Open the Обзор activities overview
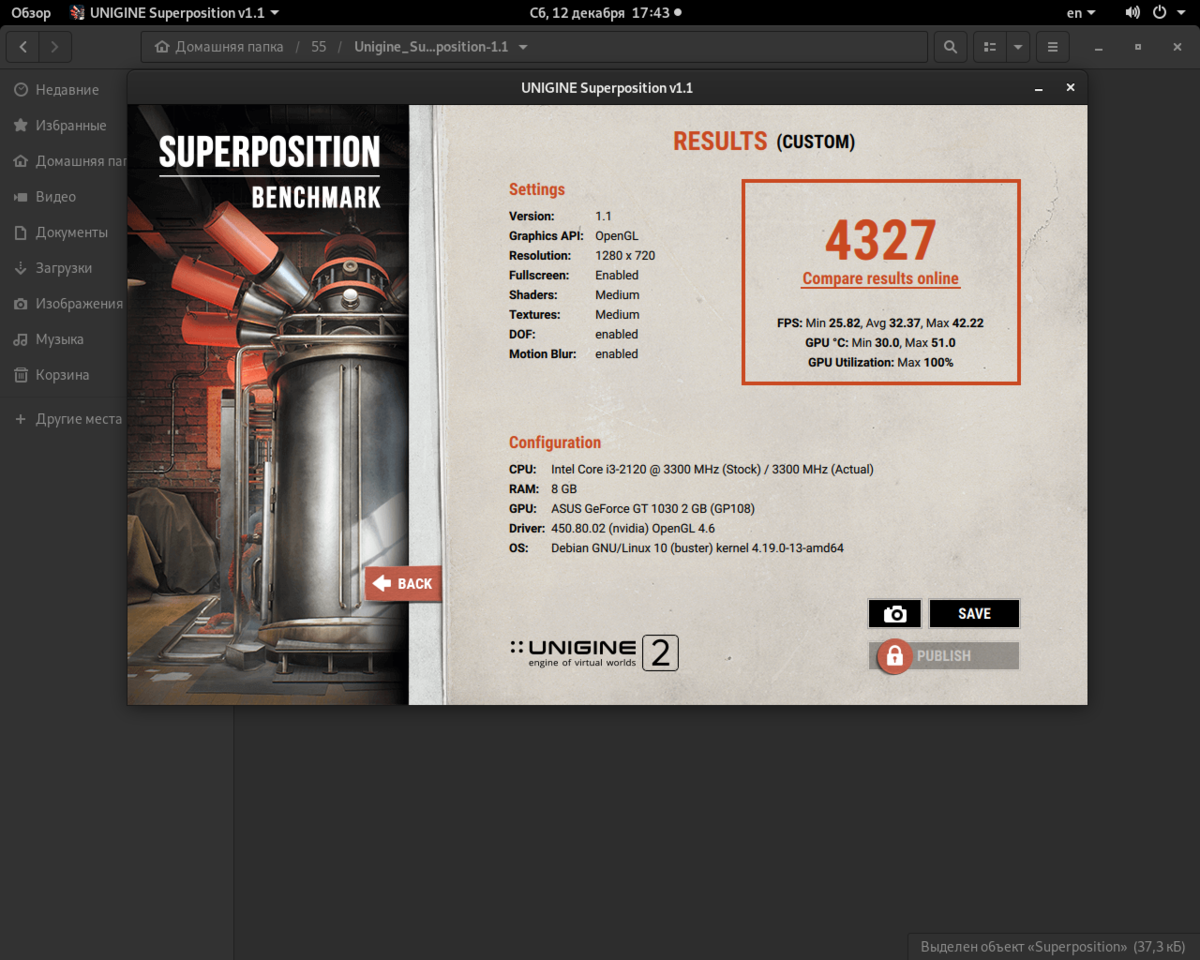The image size is (1200, 960). click(31, 13)
